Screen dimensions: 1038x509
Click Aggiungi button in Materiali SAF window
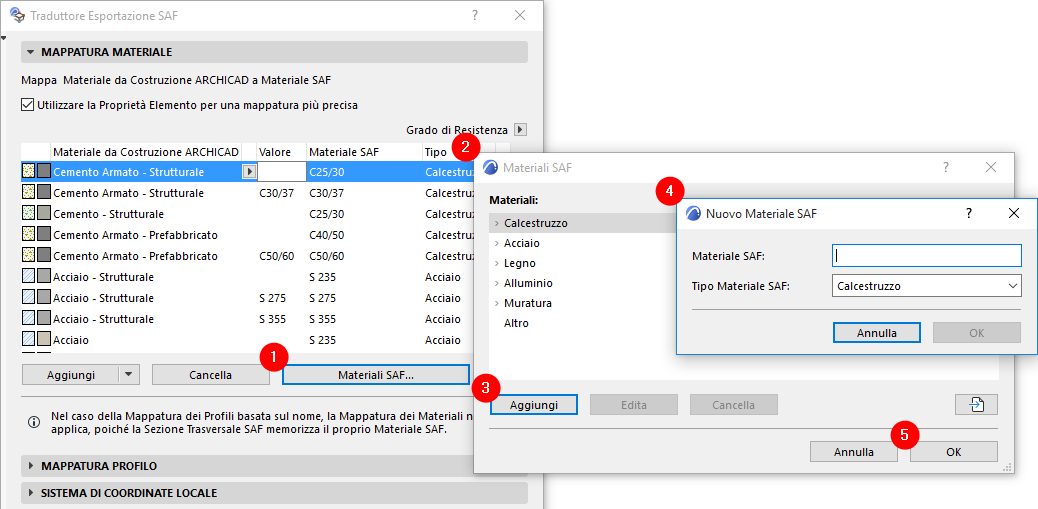pos(534,404)
